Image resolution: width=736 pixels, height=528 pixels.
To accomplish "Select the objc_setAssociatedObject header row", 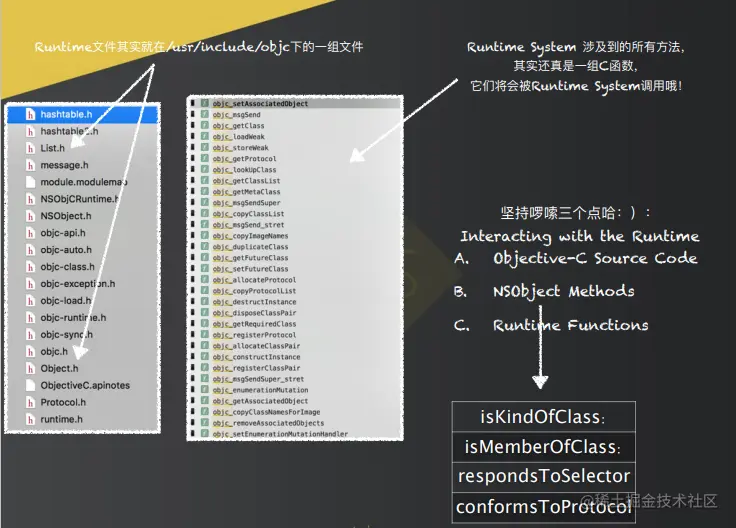I will point(295,103).
